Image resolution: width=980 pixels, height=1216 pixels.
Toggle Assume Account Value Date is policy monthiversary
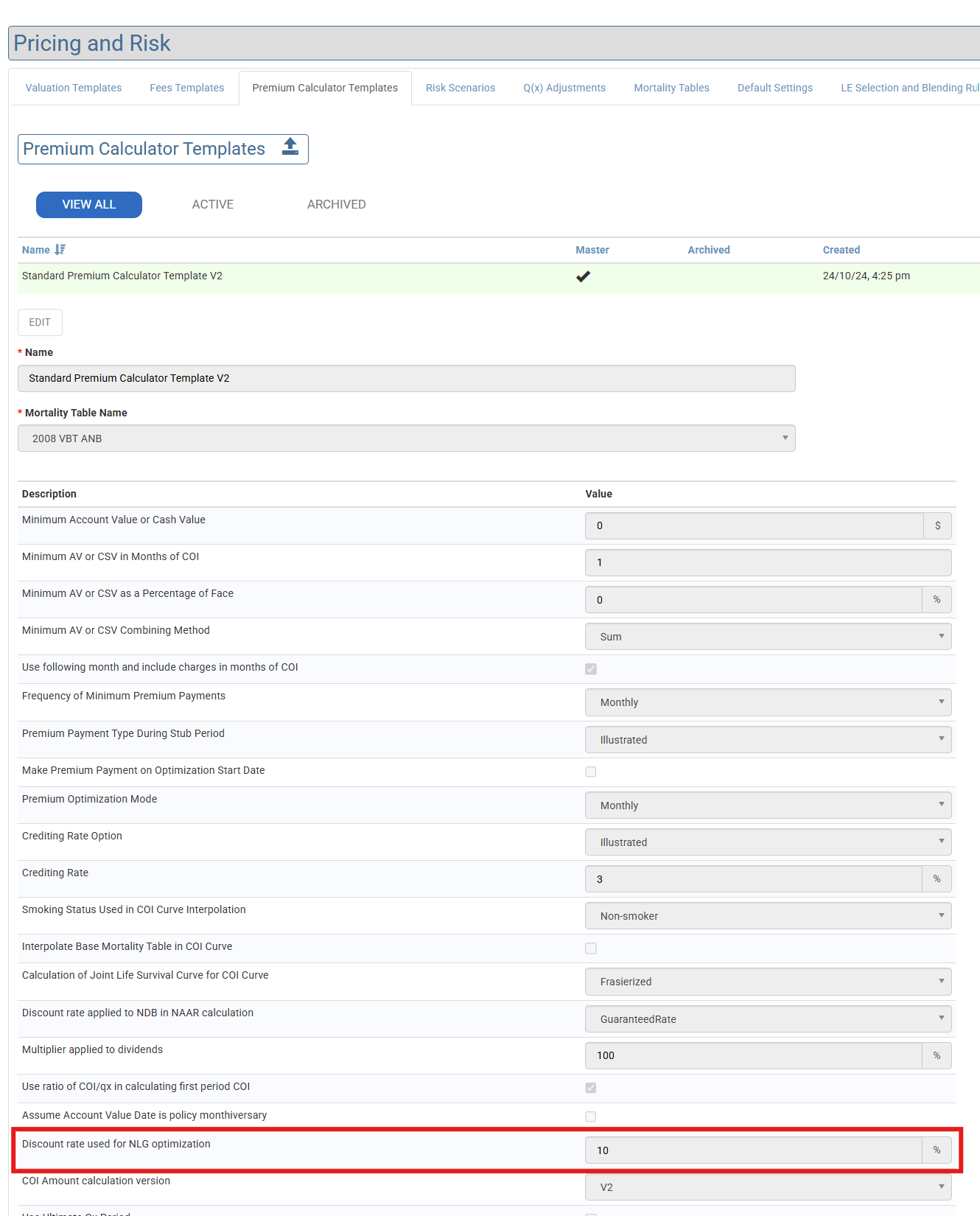pyautogui.click(x=591, y=1117)
